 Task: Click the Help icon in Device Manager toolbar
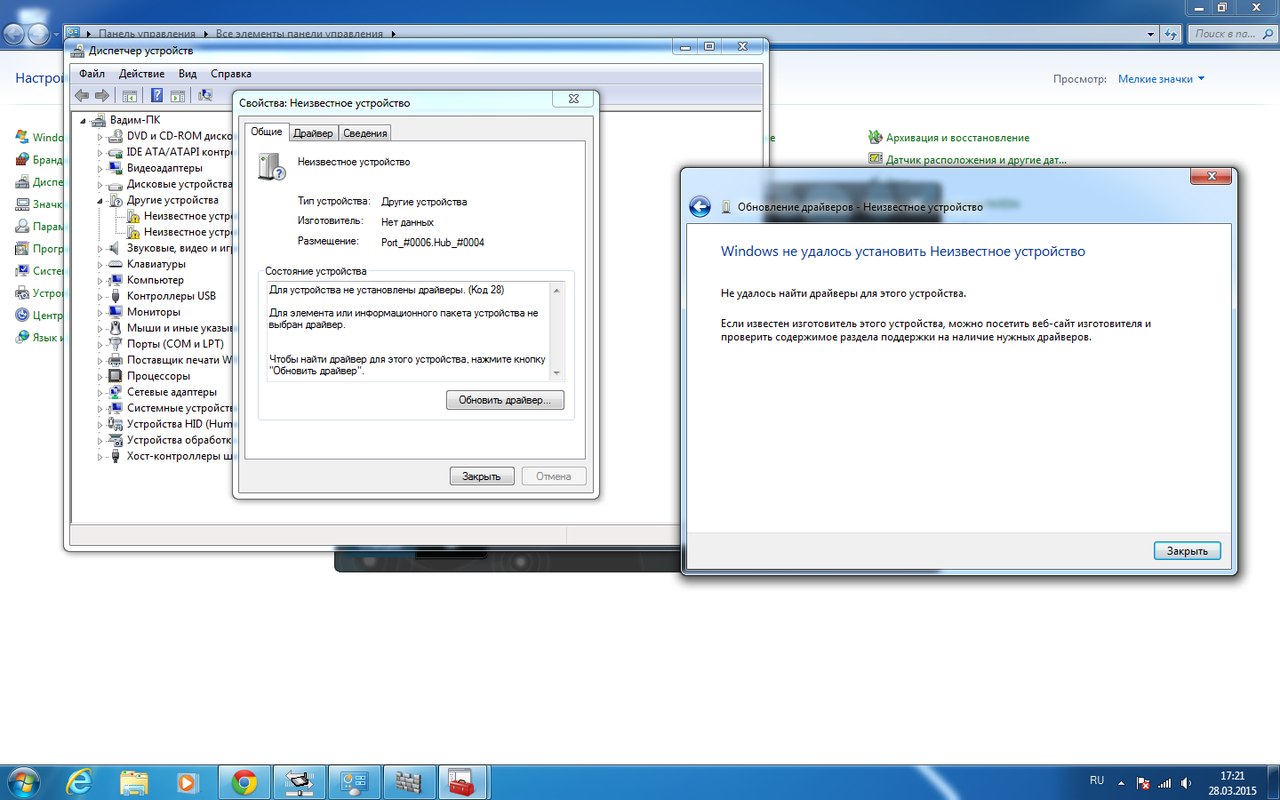157,96
